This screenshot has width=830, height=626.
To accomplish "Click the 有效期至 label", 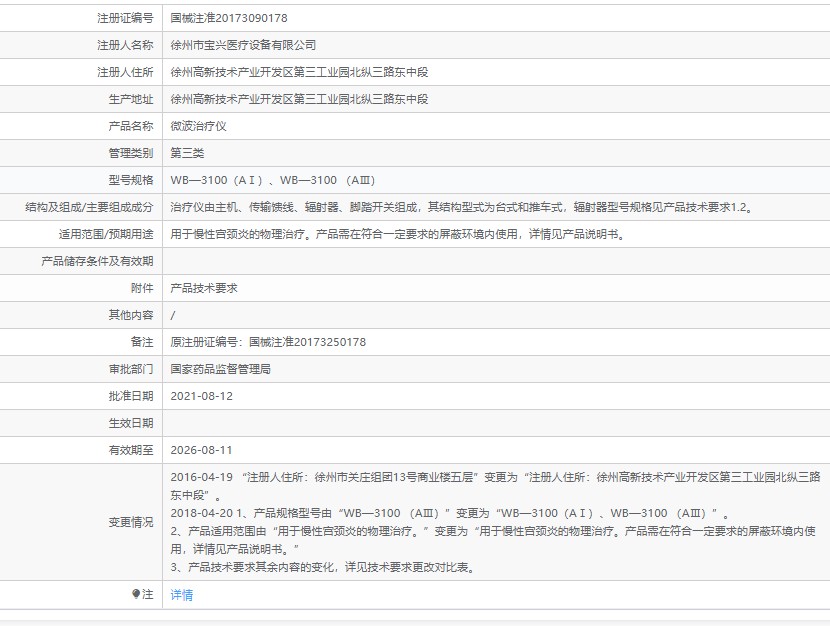I will (x=131, y=450).
